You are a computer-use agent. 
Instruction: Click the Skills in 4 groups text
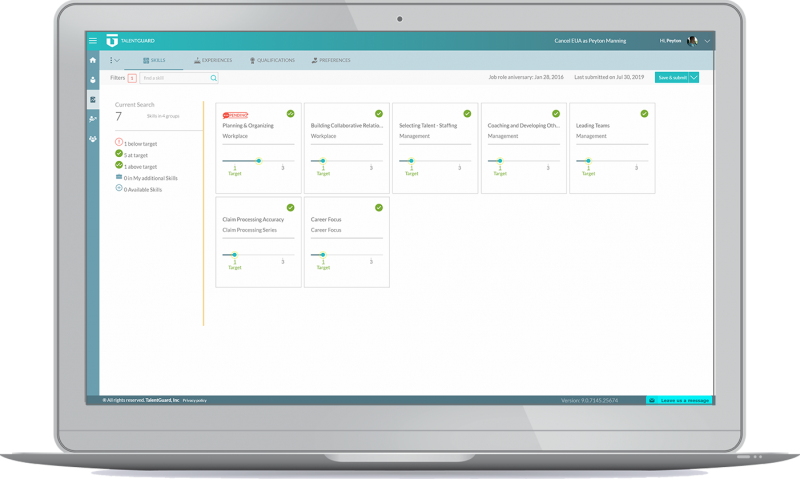tap(163, 116)
